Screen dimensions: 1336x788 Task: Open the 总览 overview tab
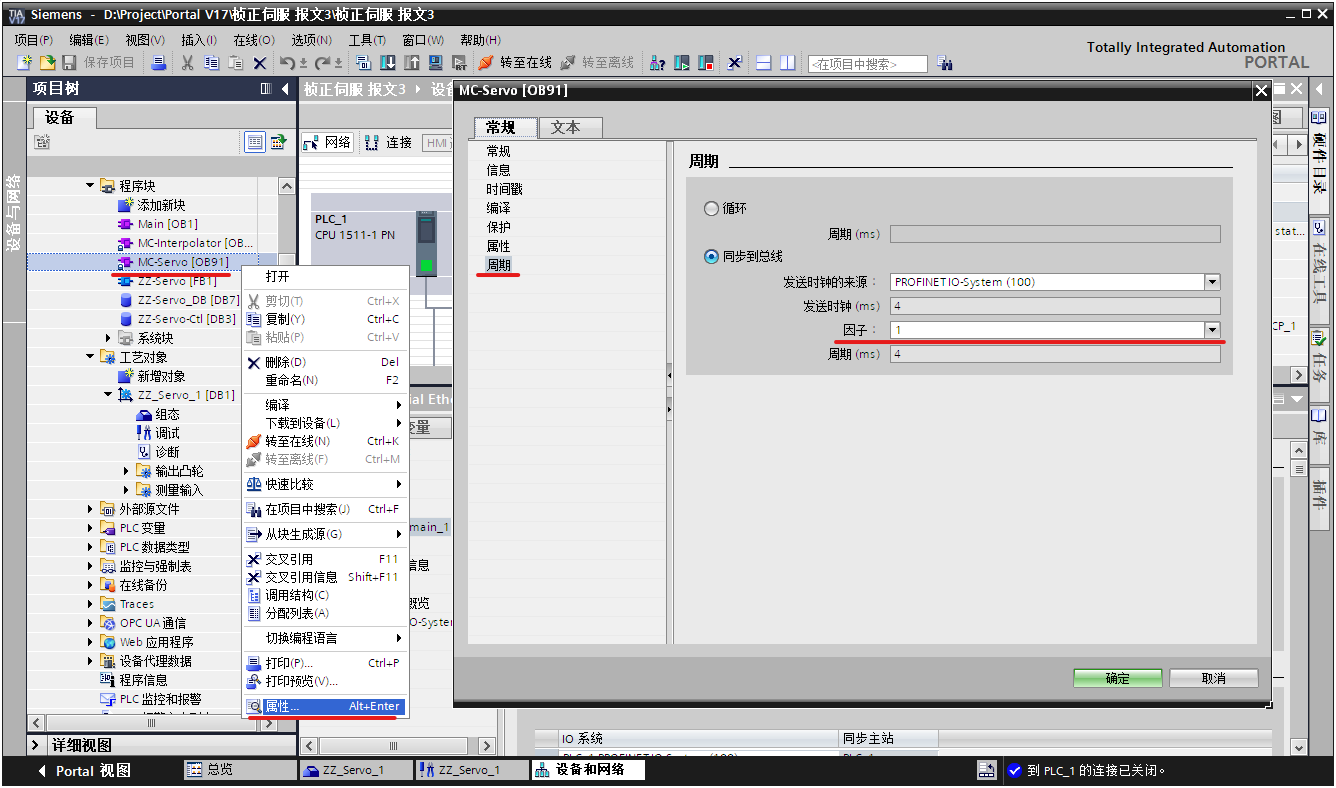[240, 770]
